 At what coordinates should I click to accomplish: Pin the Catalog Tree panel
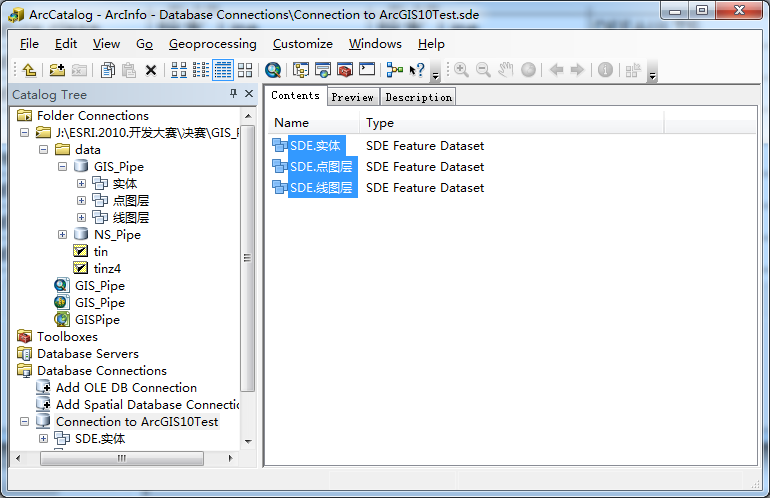coord(233,93)
